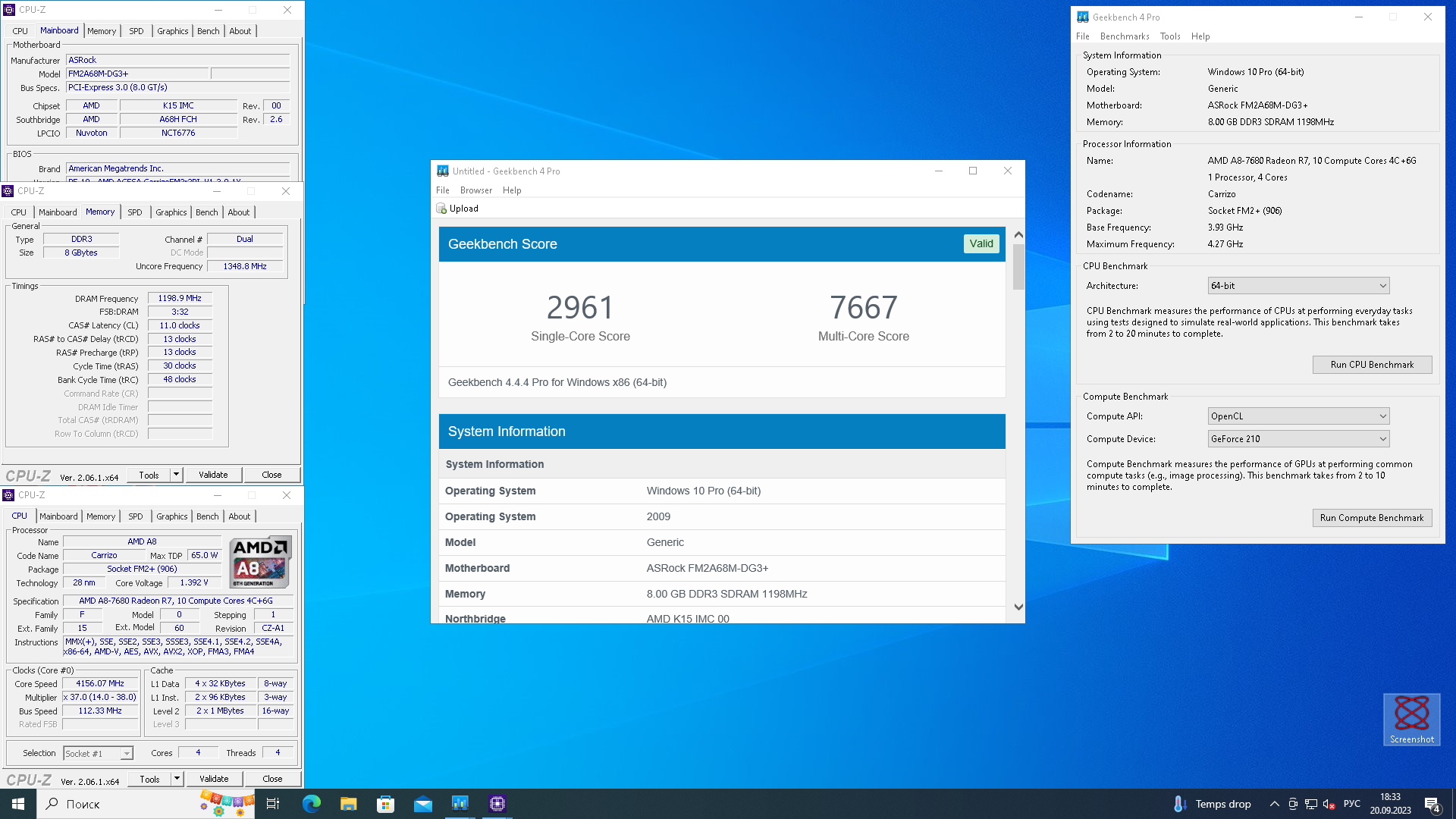The height and width of the screenshot is (819, 1456).
Task: Open the Screenshot desktop shortcut icon
Action: [x=1411, y=719]
